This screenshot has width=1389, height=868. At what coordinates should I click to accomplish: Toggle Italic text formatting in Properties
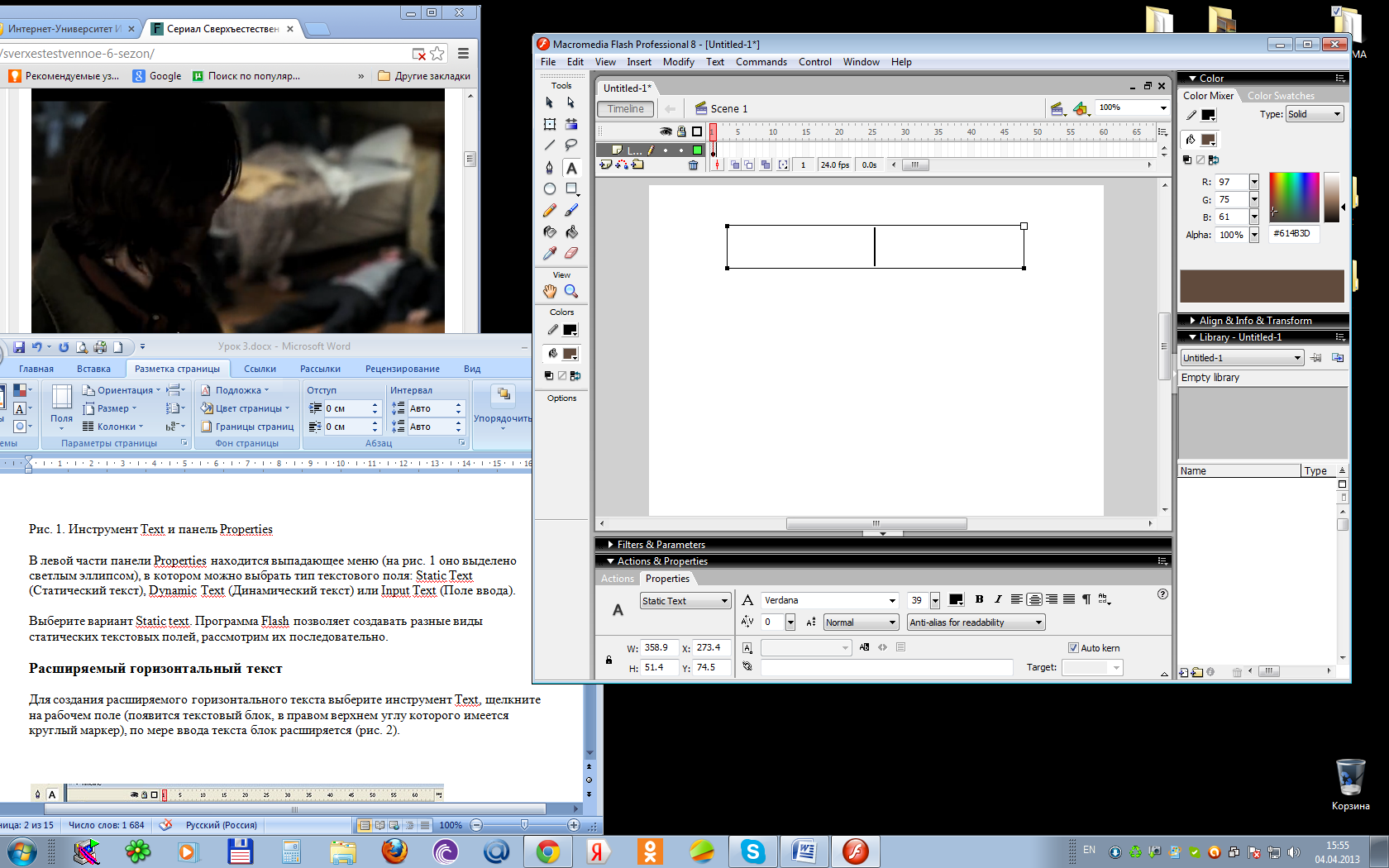point(997,599)
